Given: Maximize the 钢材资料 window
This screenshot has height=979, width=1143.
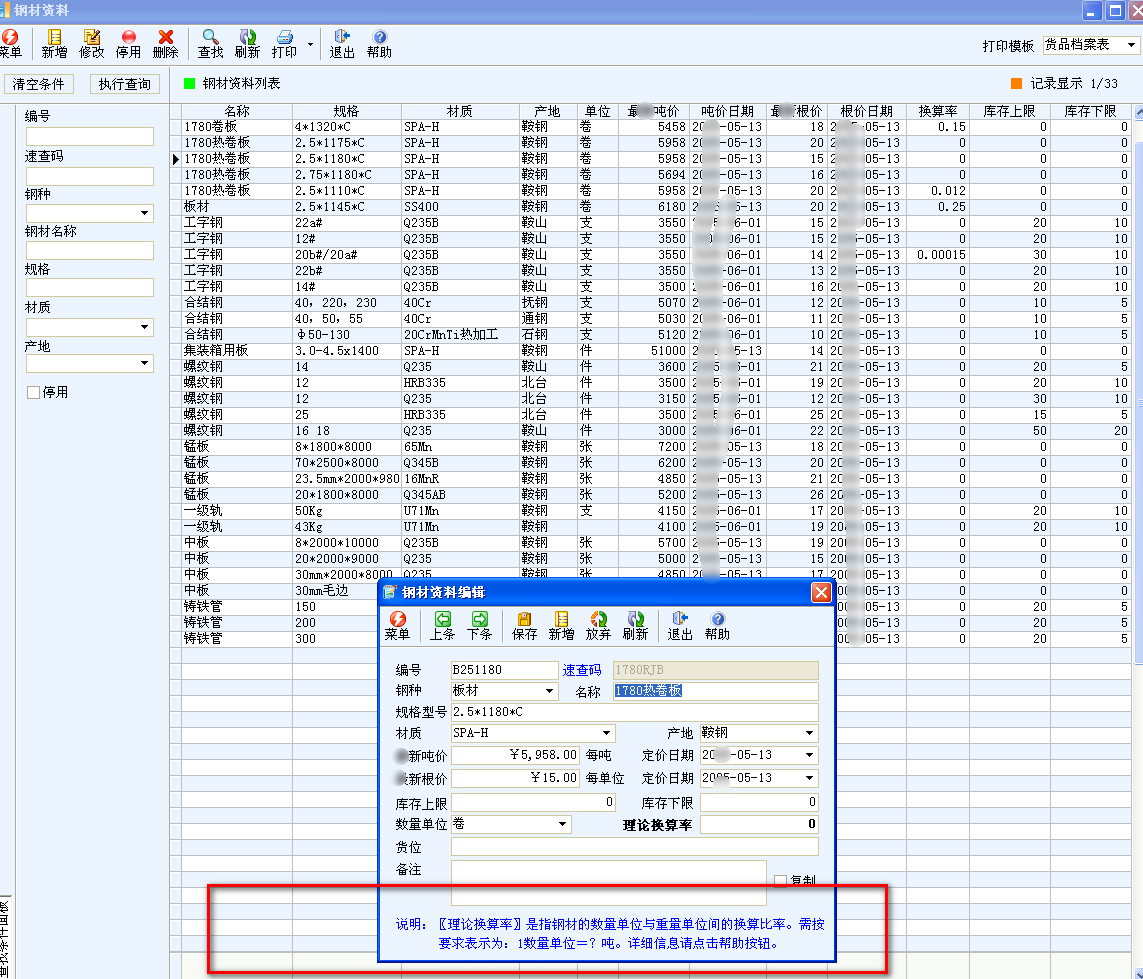Looking at the screenshot, I should pyautogui.click(x=1115, y=11).
